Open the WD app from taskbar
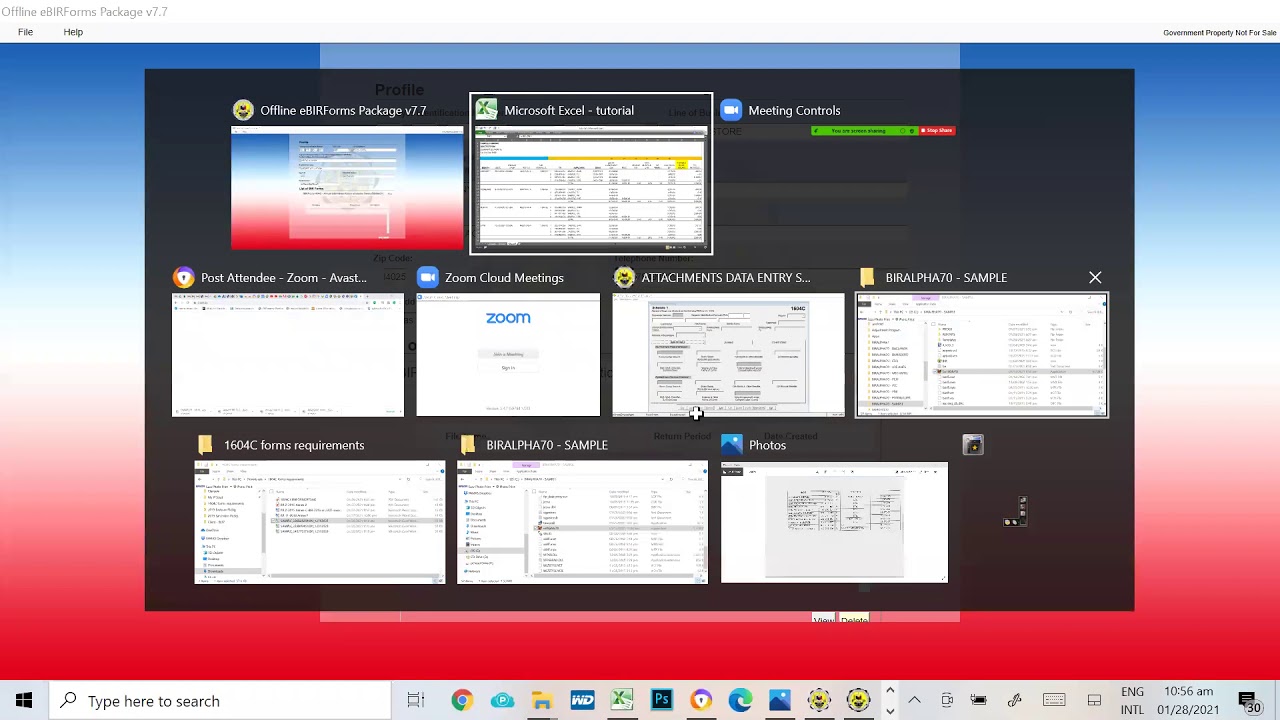Screen dimensions: 1280x720 [x=582, y=701]
